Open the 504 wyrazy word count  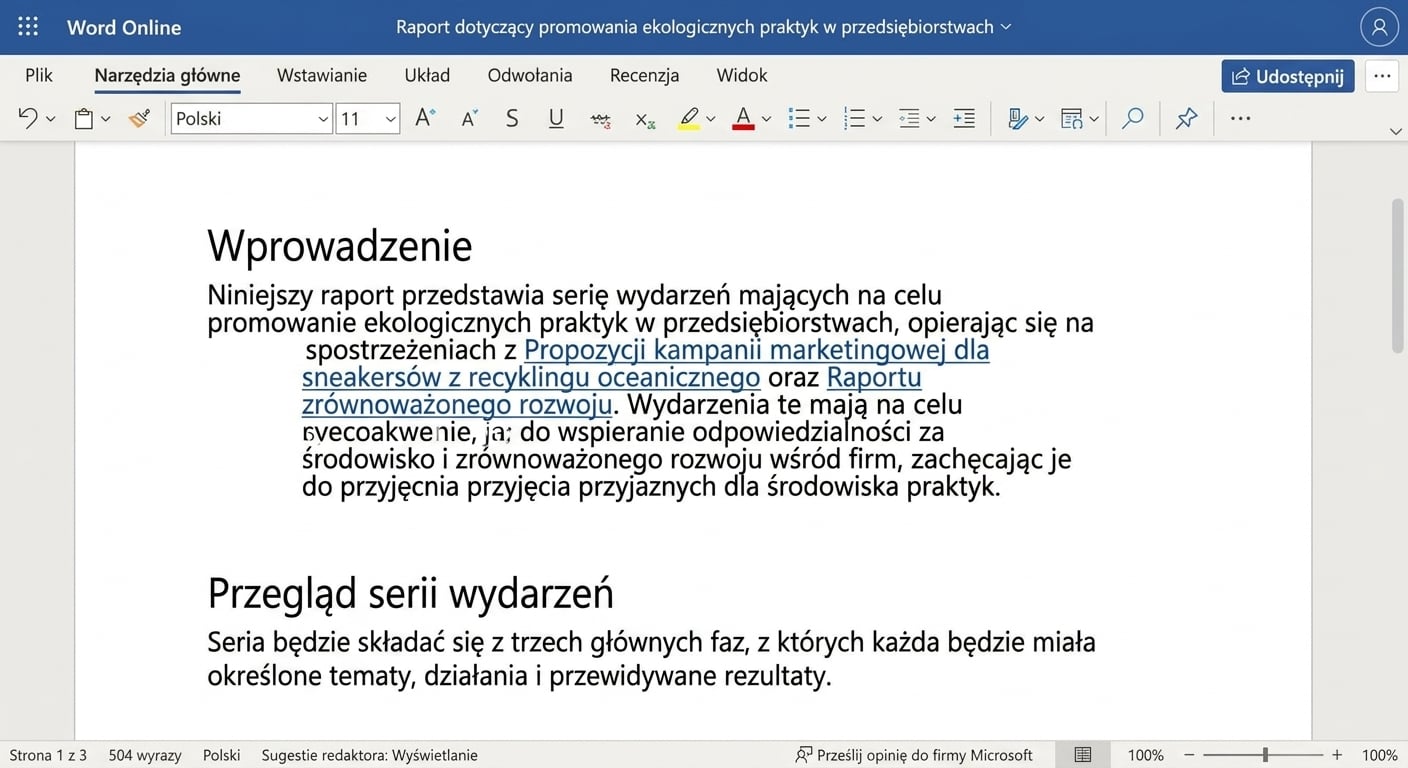point(145,755)
